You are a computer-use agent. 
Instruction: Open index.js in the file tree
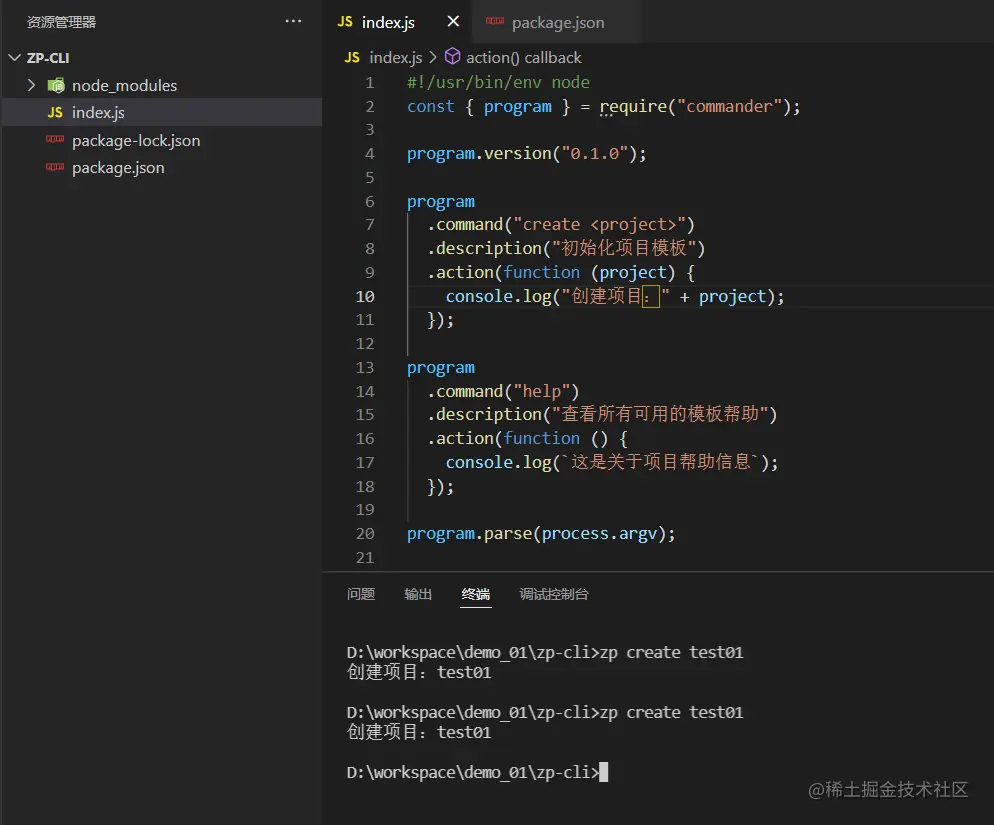[x=98, y=112]
